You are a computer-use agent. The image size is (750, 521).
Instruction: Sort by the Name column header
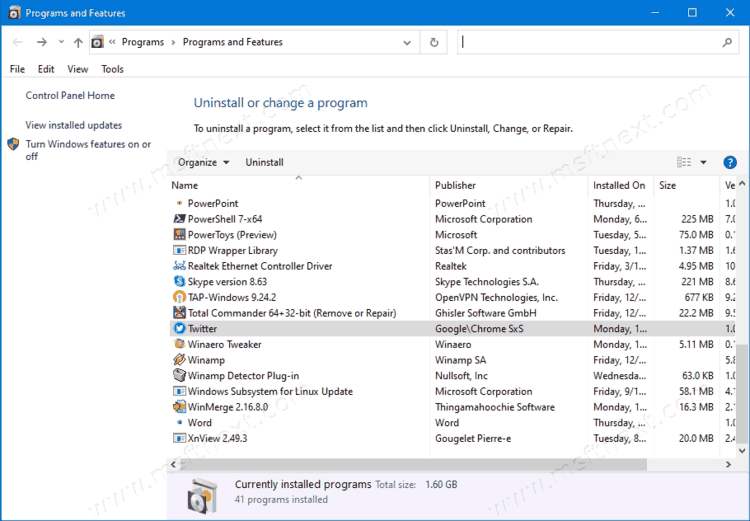click(x=299, y=186)
